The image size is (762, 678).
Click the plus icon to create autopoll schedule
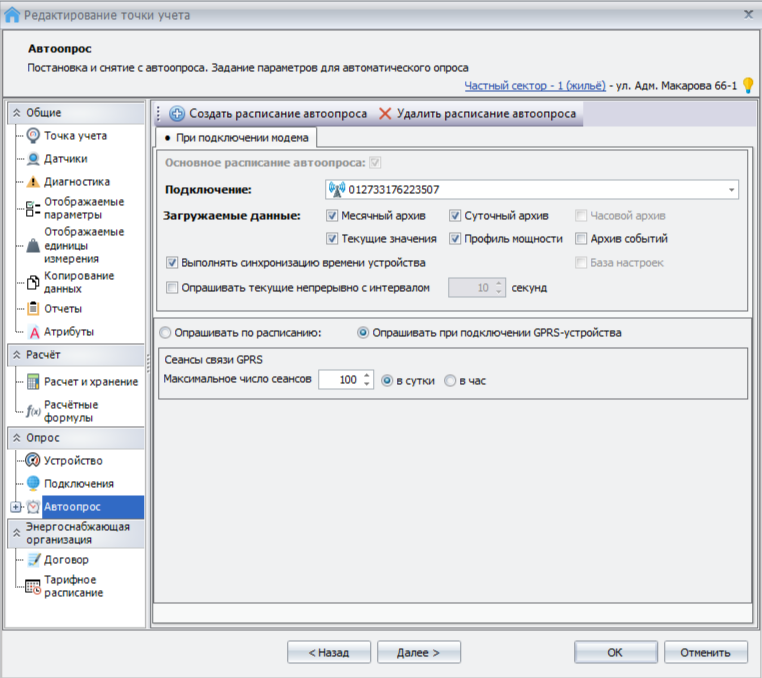(x=177, y=114)
